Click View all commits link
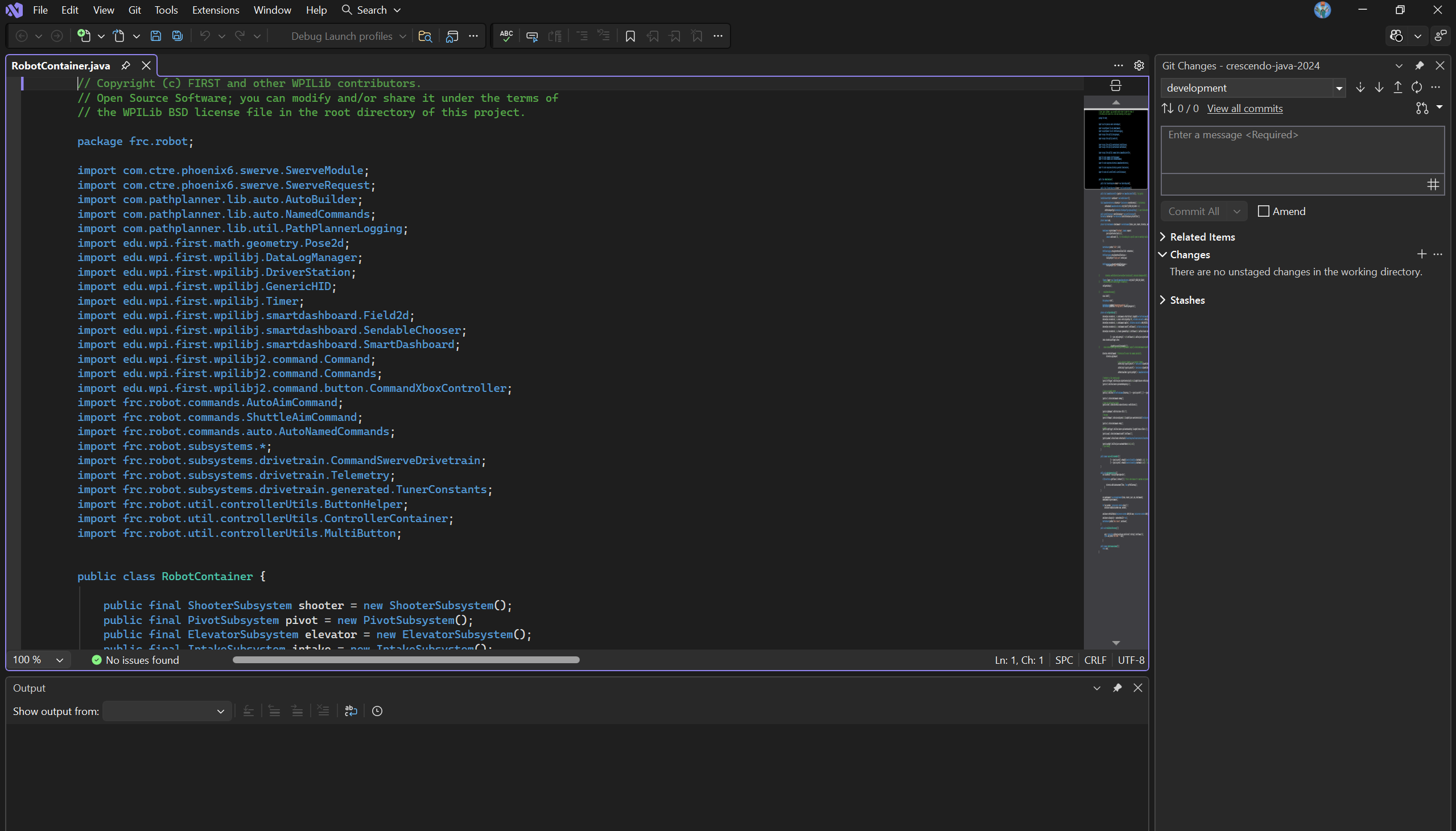Viewport: 1456px width, 831px height. pyautogui.click(x=1244, y=109)
